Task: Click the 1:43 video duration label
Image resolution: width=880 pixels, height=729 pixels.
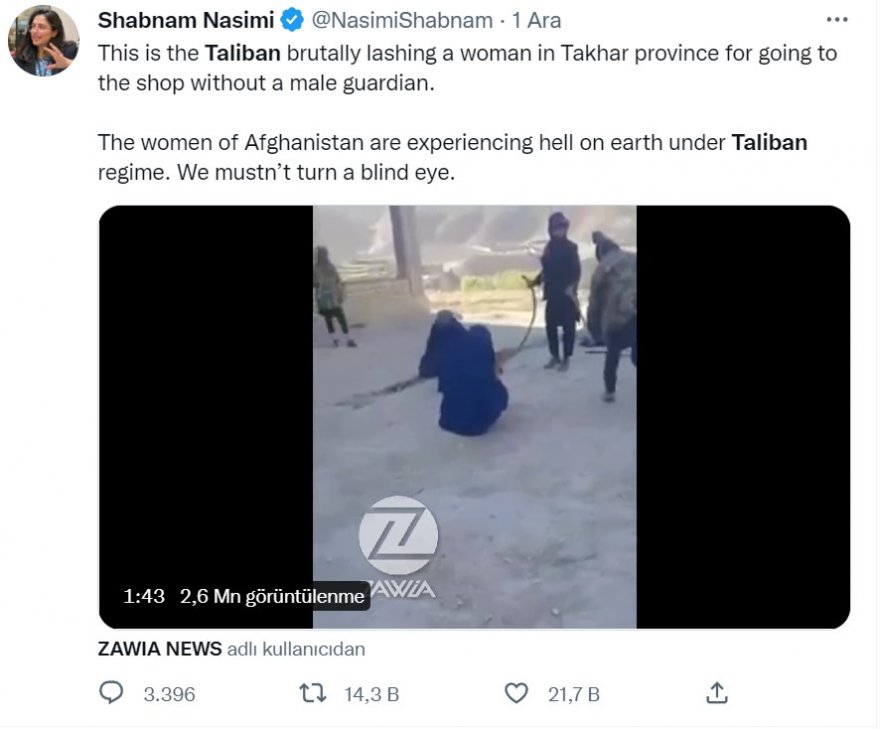Action: click(144, 596)
